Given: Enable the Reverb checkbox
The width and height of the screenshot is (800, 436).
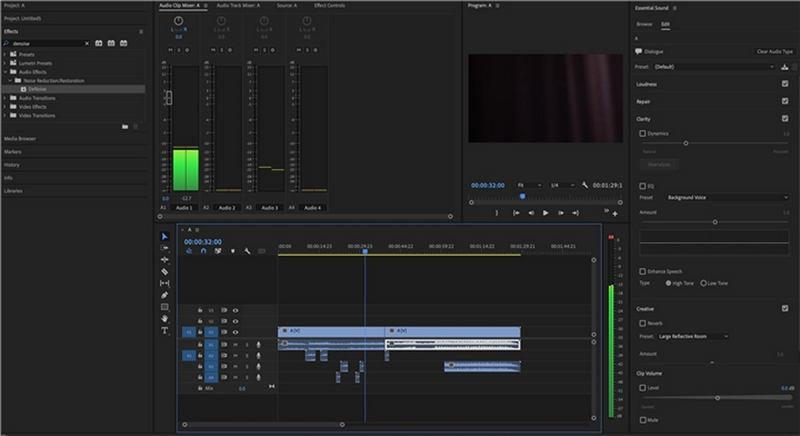Looking at the screenshot, I should (642, 323).
